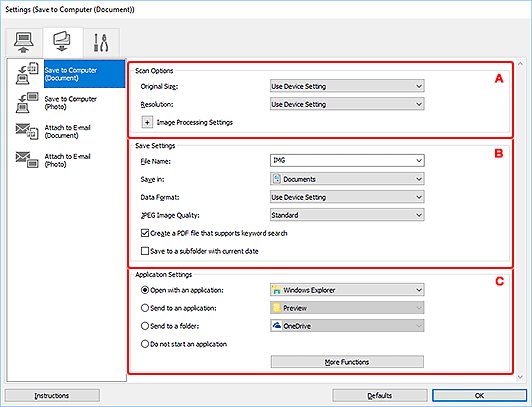Select the Attach to E-mail (Document) icon

click(x=27, y=131)
